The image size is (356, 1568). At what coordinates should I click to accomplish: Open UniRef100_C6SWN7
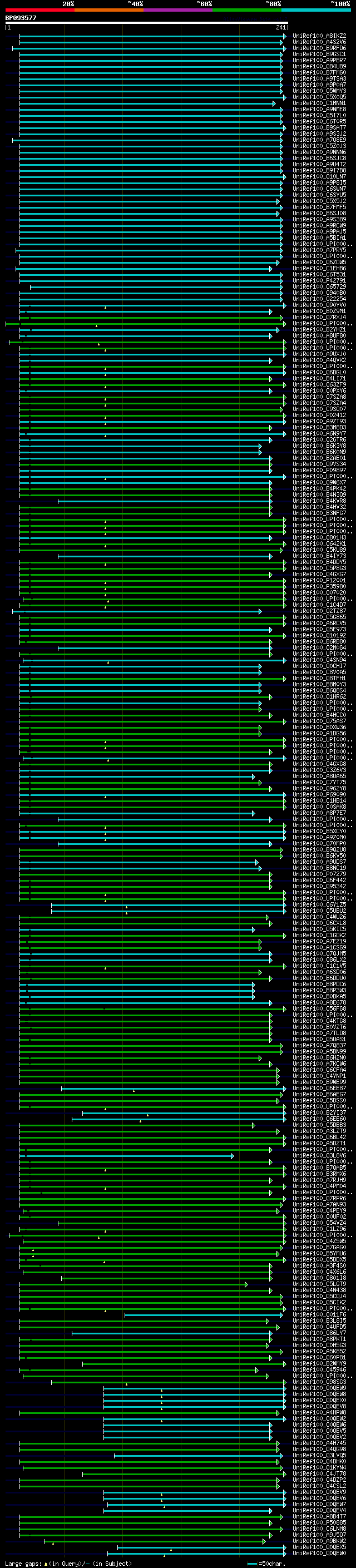pyautogui.click(x=319, y=189)
